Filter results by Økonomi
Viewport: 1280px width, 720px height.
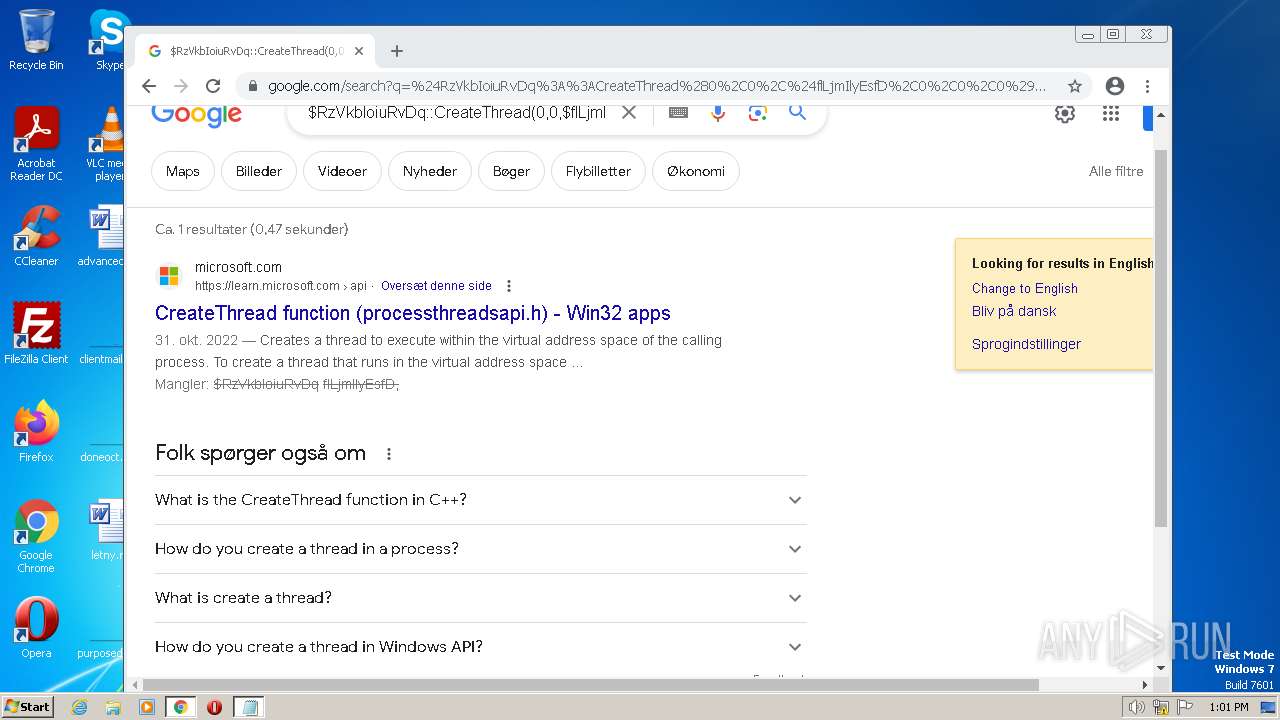[696, 171]
